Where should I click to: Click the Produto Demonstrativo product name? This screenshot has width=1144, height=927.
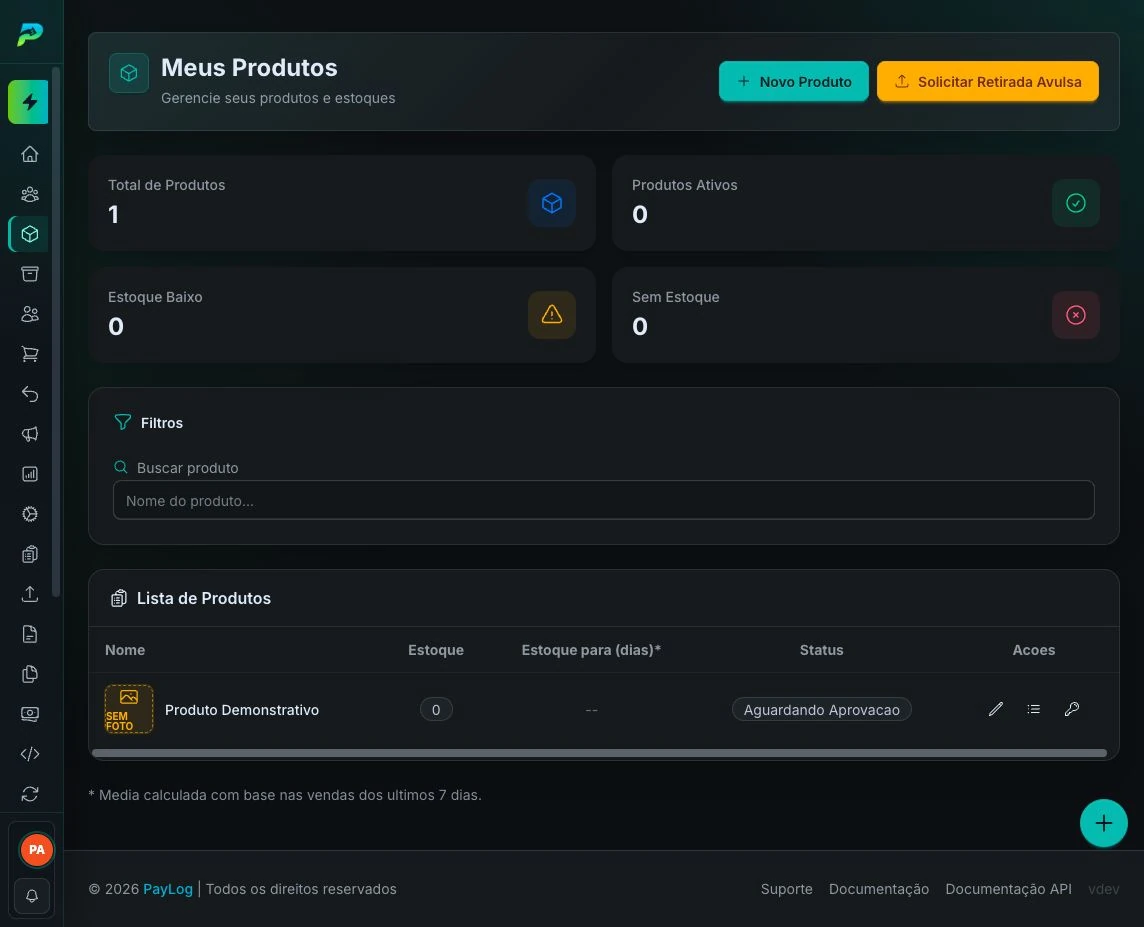[x=241, y=710]
